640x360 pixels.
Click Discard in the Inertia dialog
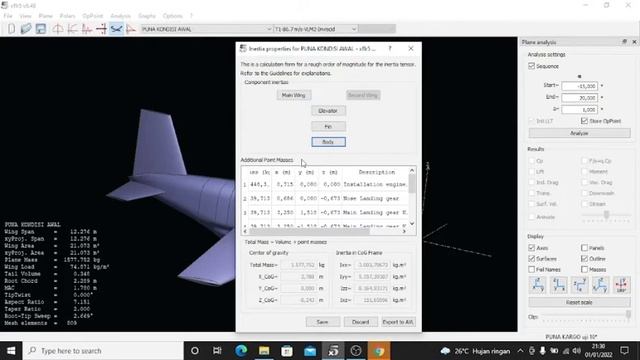point(360,322)
